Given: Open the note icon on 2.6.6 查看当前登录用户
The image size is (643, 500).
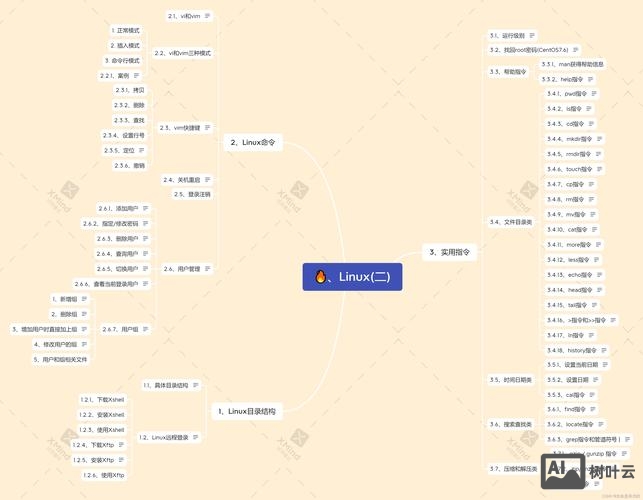Looking at the screenshot, I should click(146, 284).
